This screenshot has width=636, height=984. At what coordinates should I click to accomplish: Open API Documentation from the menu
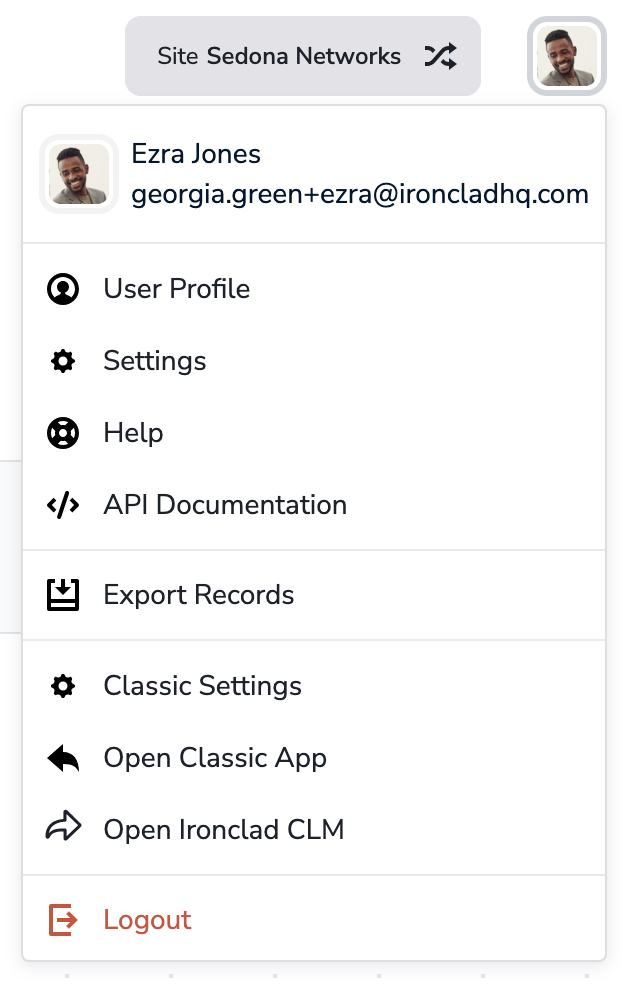(x=314, y=505)
